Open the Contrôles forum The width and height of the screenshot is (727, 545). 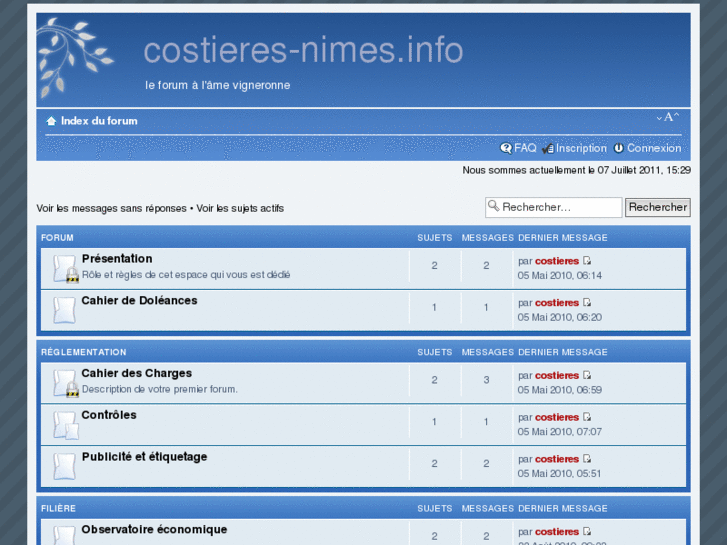(109, 415)
